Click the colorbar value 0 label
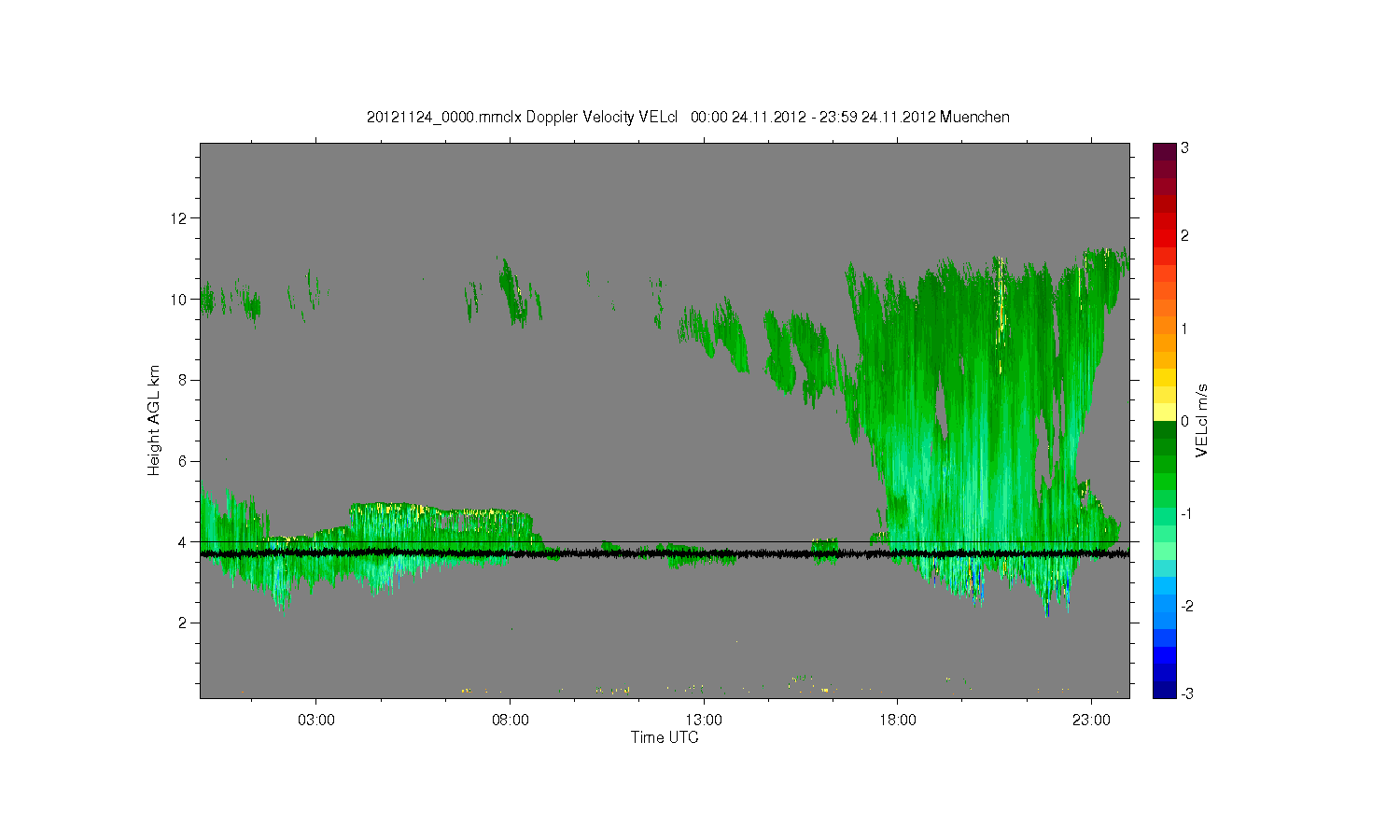1400x840 pixels. click(1184, 421)
